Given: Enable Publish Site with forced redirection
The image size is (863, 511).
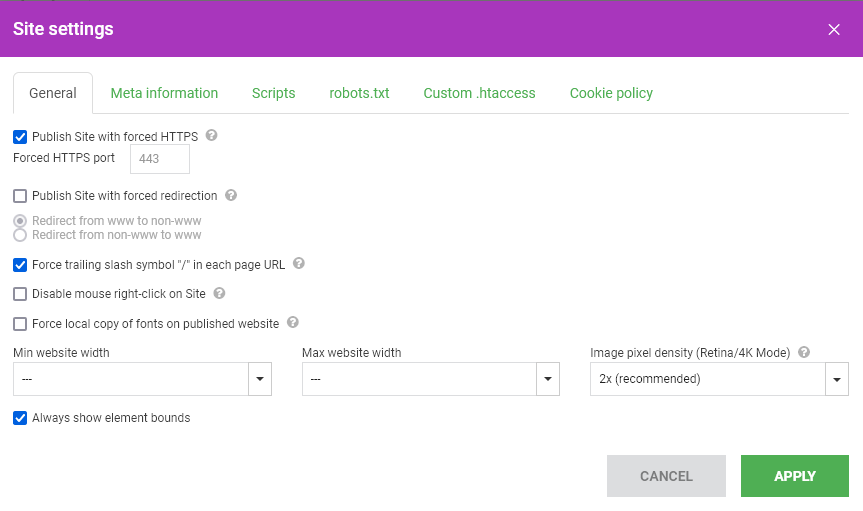Looking at the screenshot, I should click(x=20, y=196).
